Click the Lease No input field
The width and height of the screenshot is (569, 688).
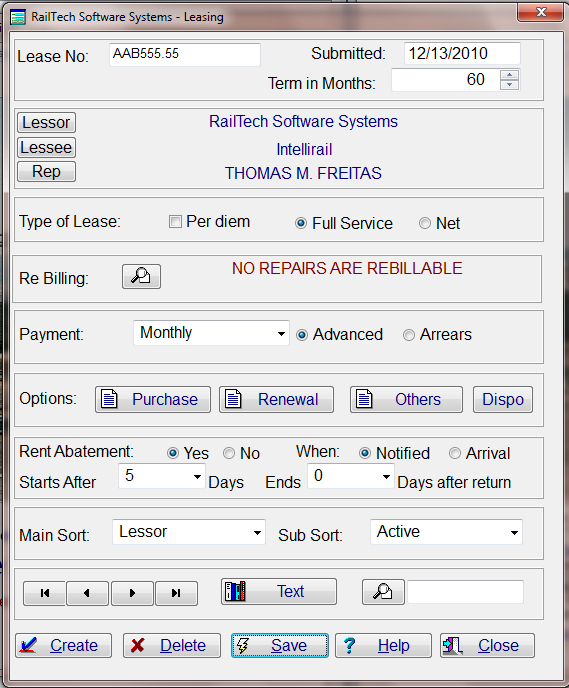pos(185,54)
